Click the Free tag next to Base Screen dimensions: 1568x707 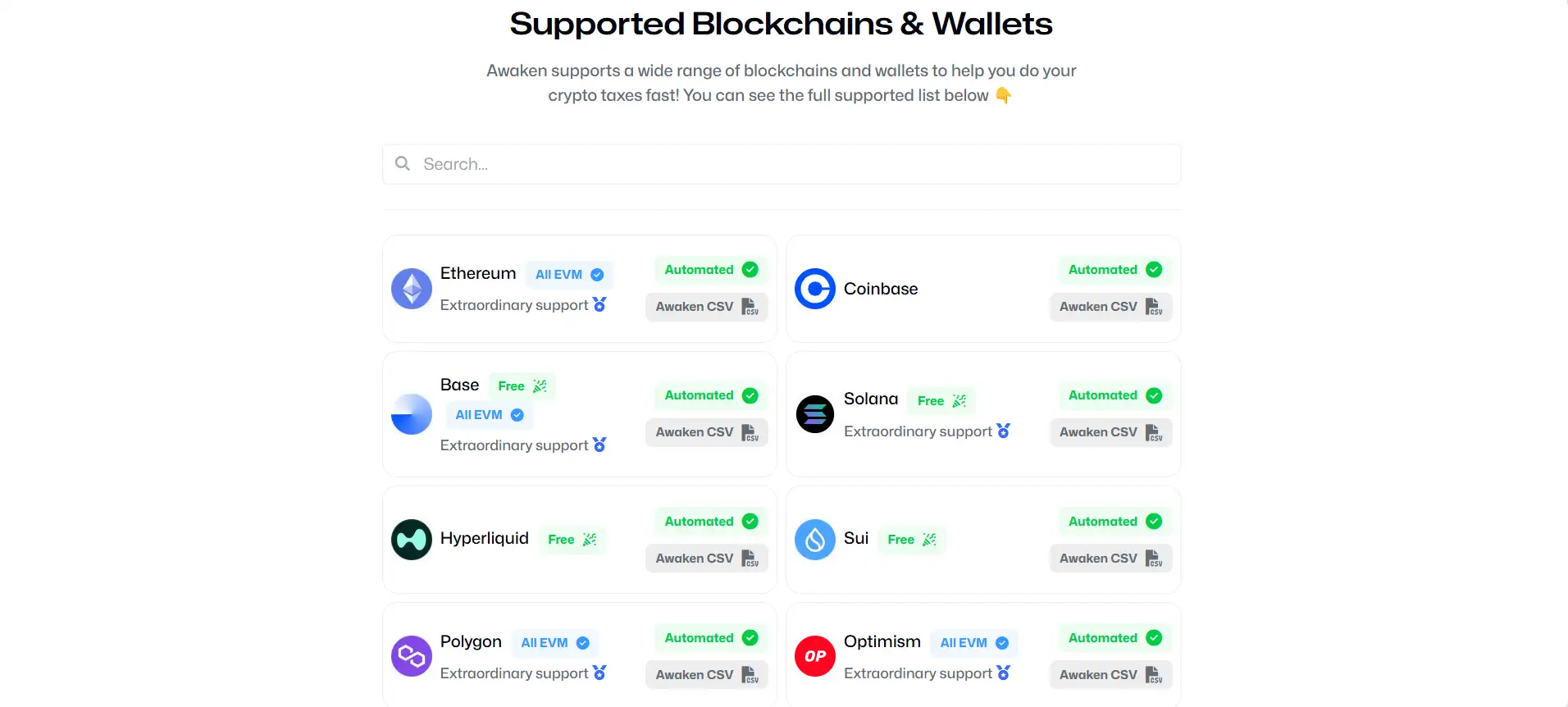(522, 386)
